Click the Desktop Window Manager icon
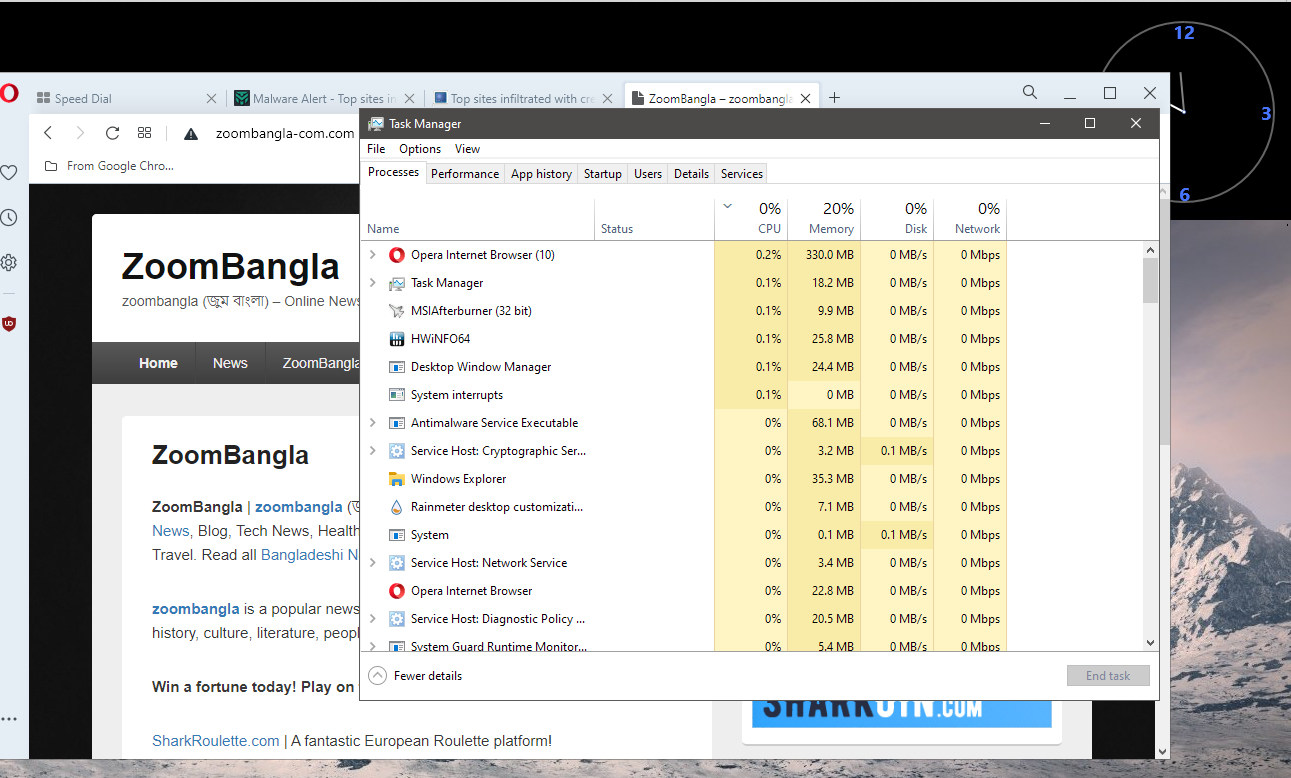1291x778 pixels. (x=396, y=367)
